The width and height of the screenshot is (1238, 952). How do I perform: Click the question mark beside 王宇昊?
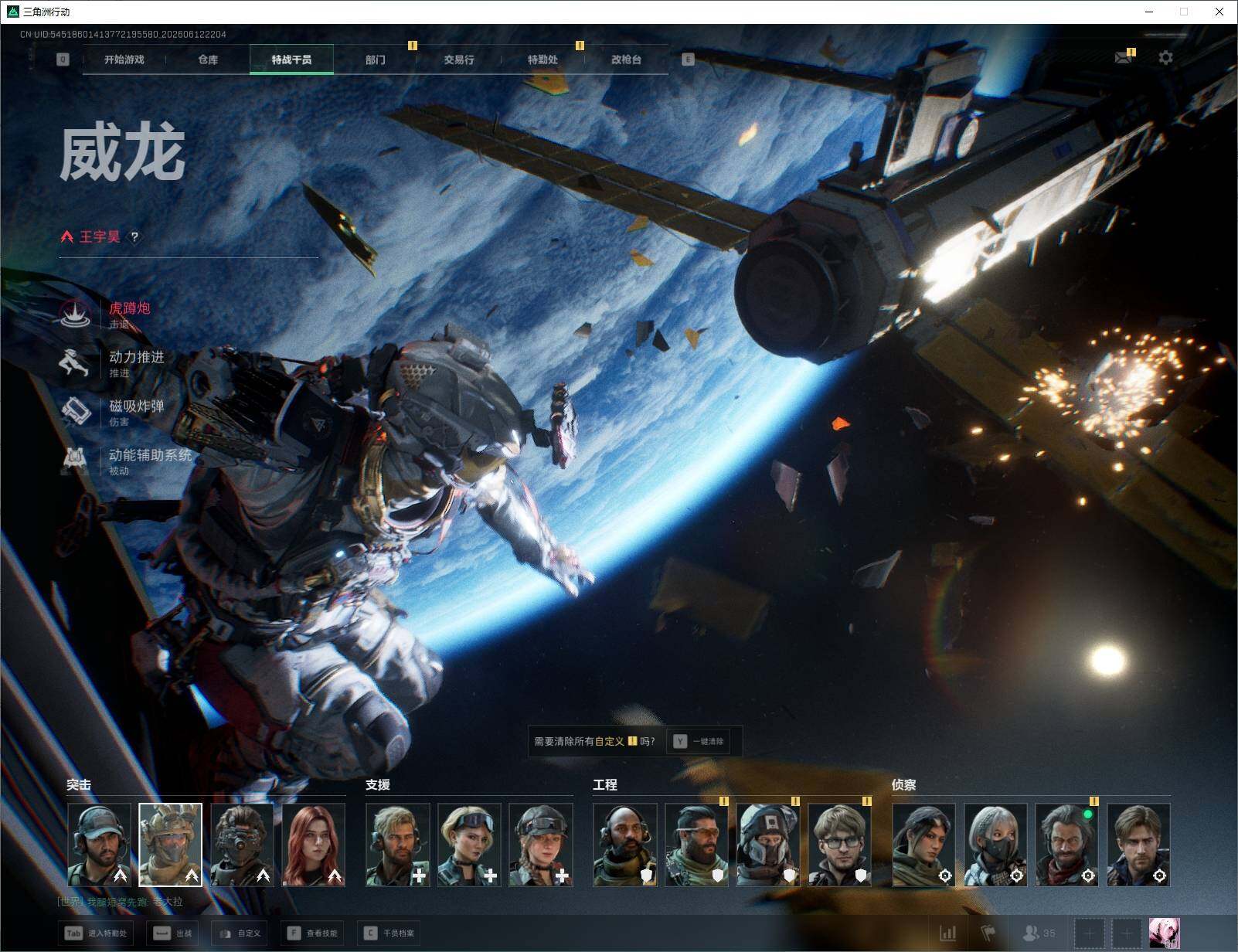(134, 237)
